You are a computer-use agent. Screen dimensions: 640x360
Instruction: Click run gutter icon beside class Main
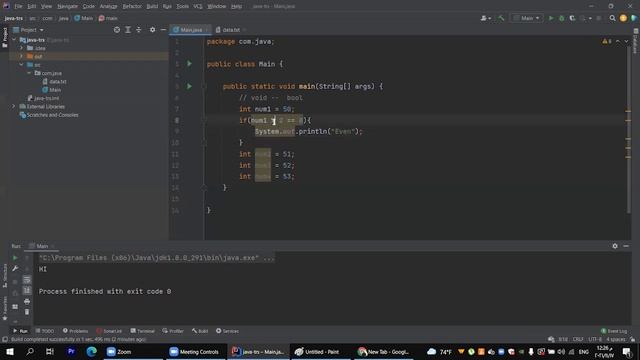[x=189, y=64]
